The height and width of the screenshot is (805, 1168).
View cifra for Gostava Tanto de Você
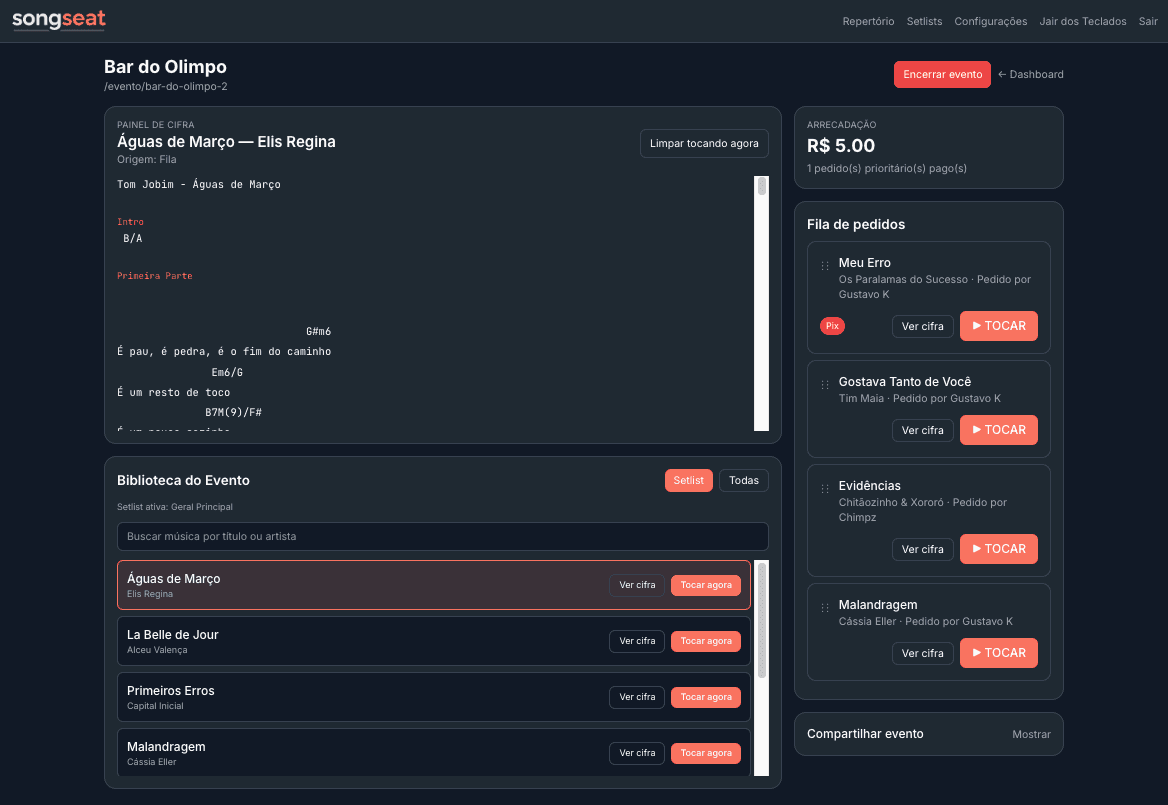[x=922, y=430]
